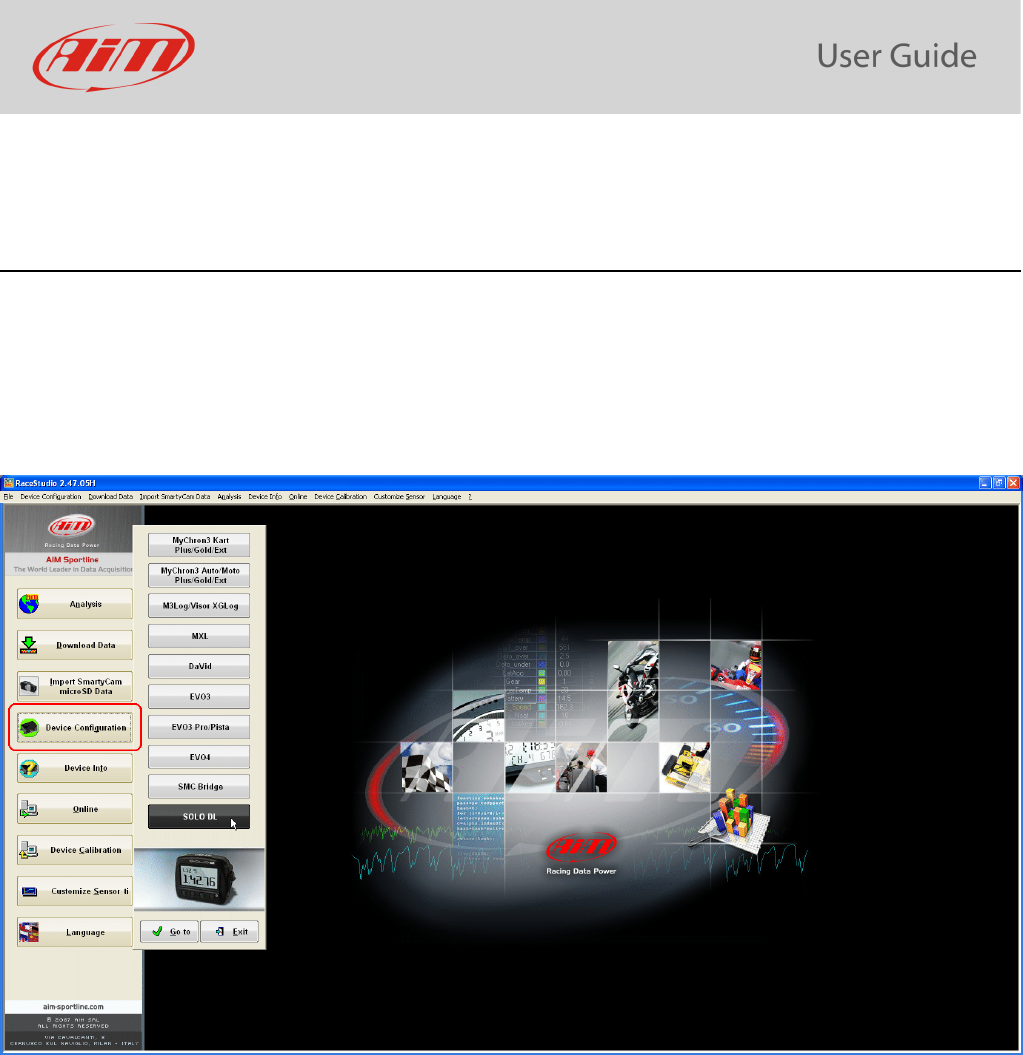Click the Online computer icon
Image resolution: width=1023 pixels, height=1055 pixels.
click(29, 809)
